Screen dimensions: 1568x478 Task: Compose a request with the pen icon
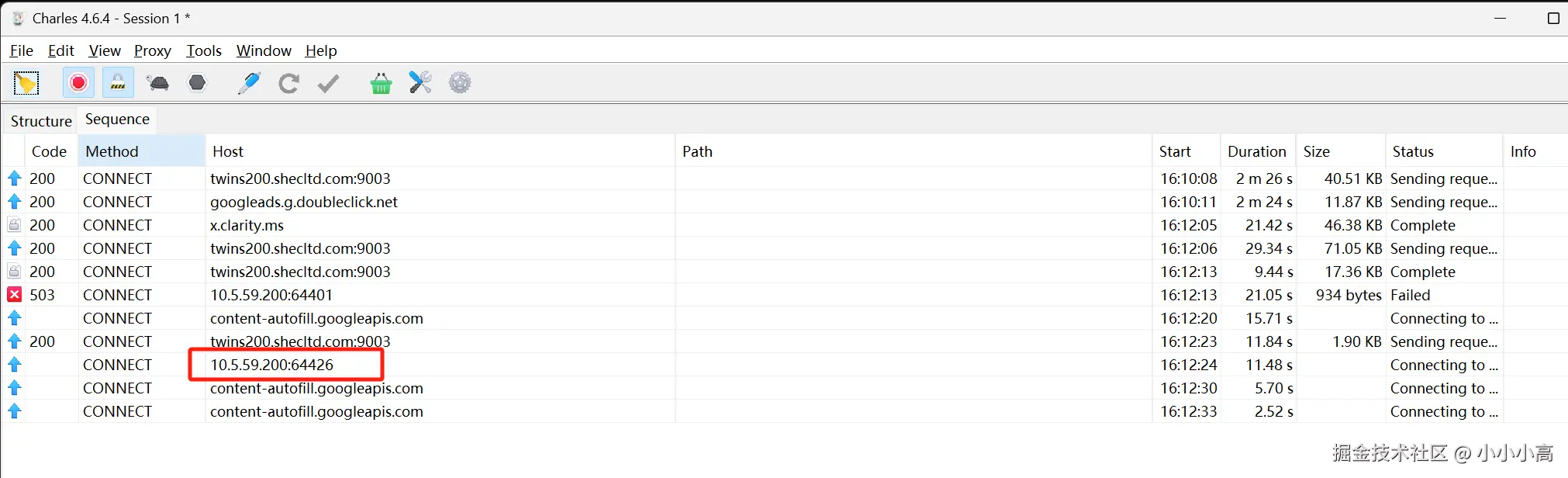(249, 83)
